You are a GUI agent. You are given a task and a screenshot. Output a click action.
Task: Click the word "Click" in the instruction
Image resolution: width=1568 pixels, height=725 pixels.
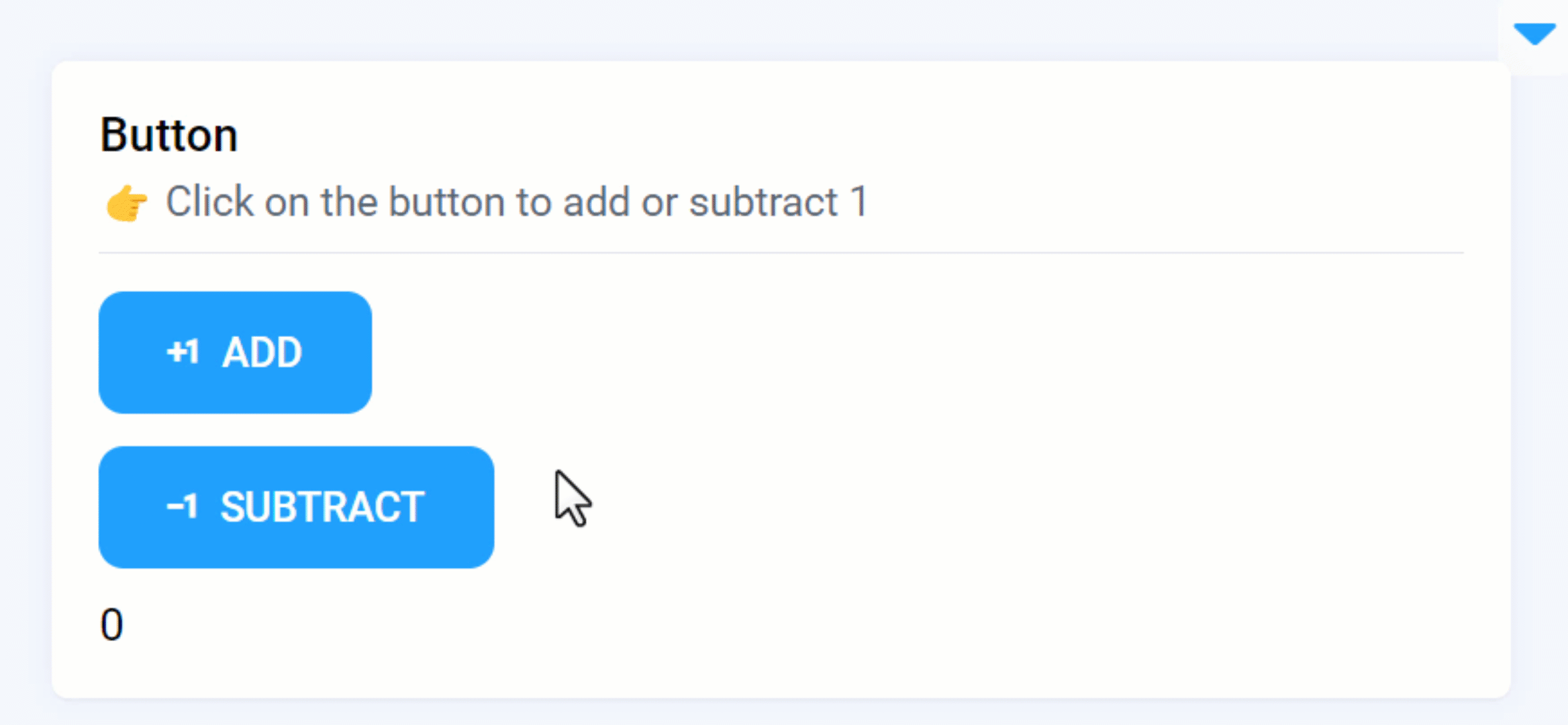tap(209, 201)
